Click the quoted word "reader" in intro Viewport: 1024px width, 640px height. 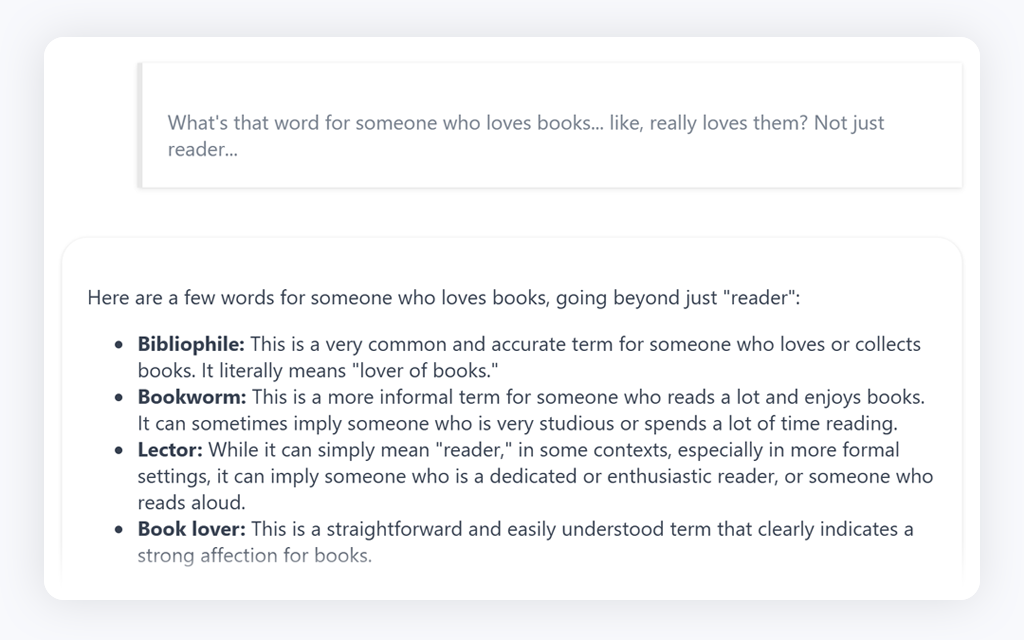tap(758, 298)
